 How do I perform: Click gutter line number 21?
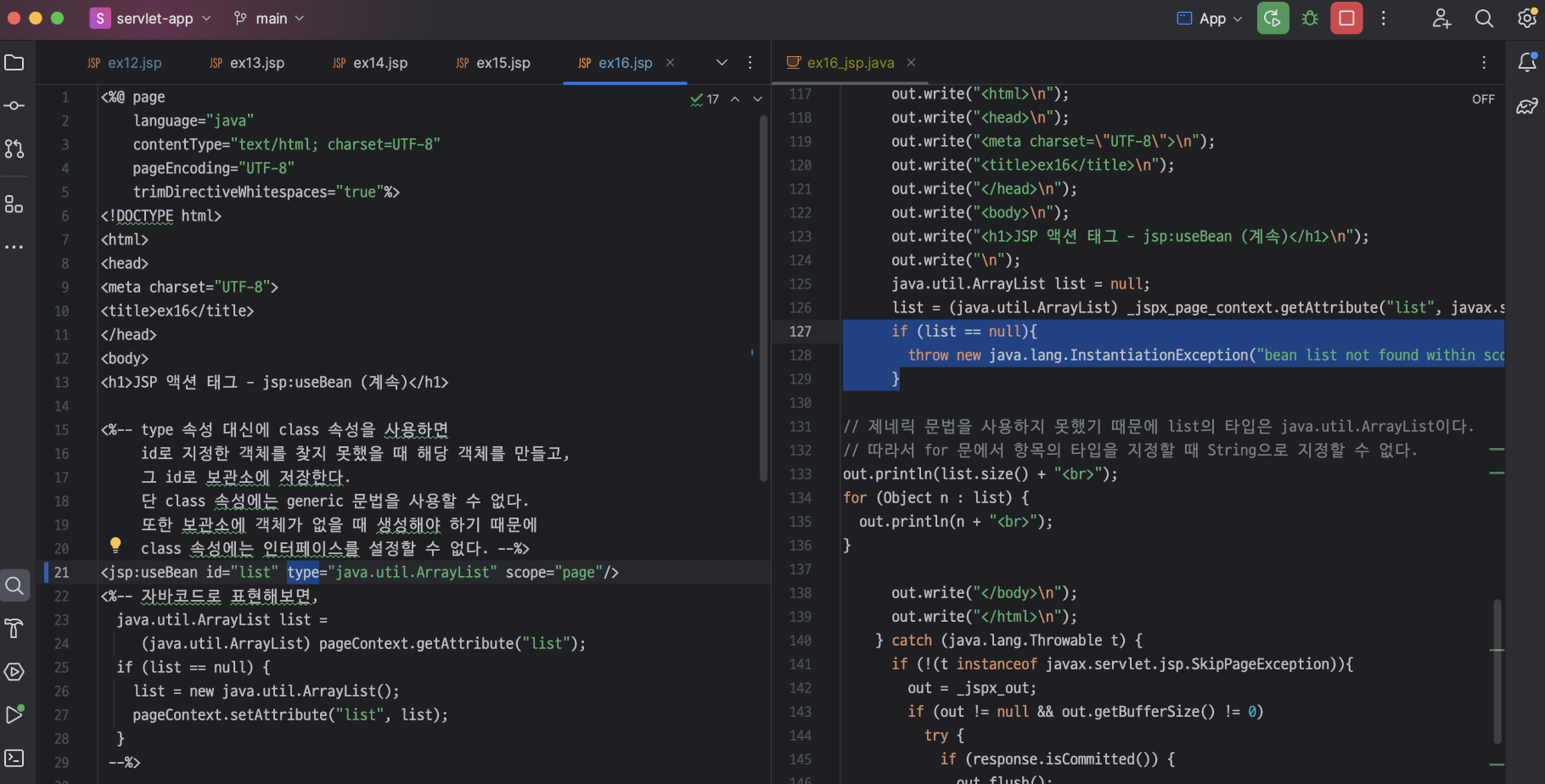click(x=62, y=572)
